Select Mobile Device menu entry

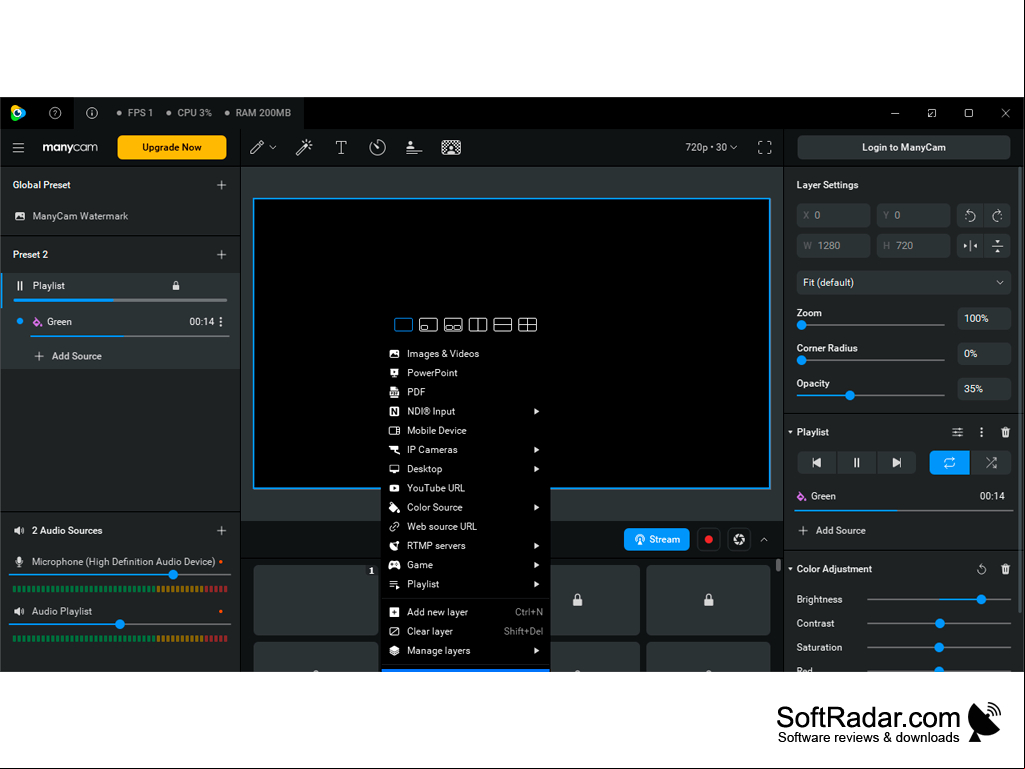(x=465, y=431)
